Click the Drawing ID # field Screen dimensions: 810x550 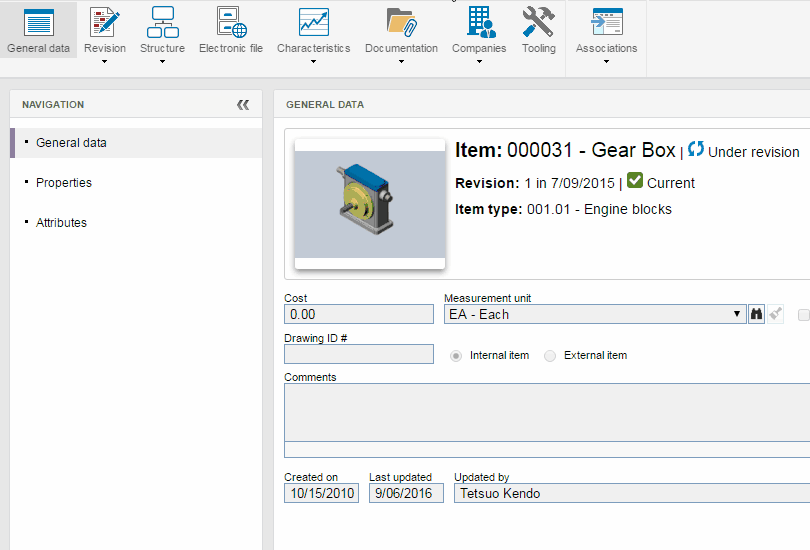(x=359, y=354)
